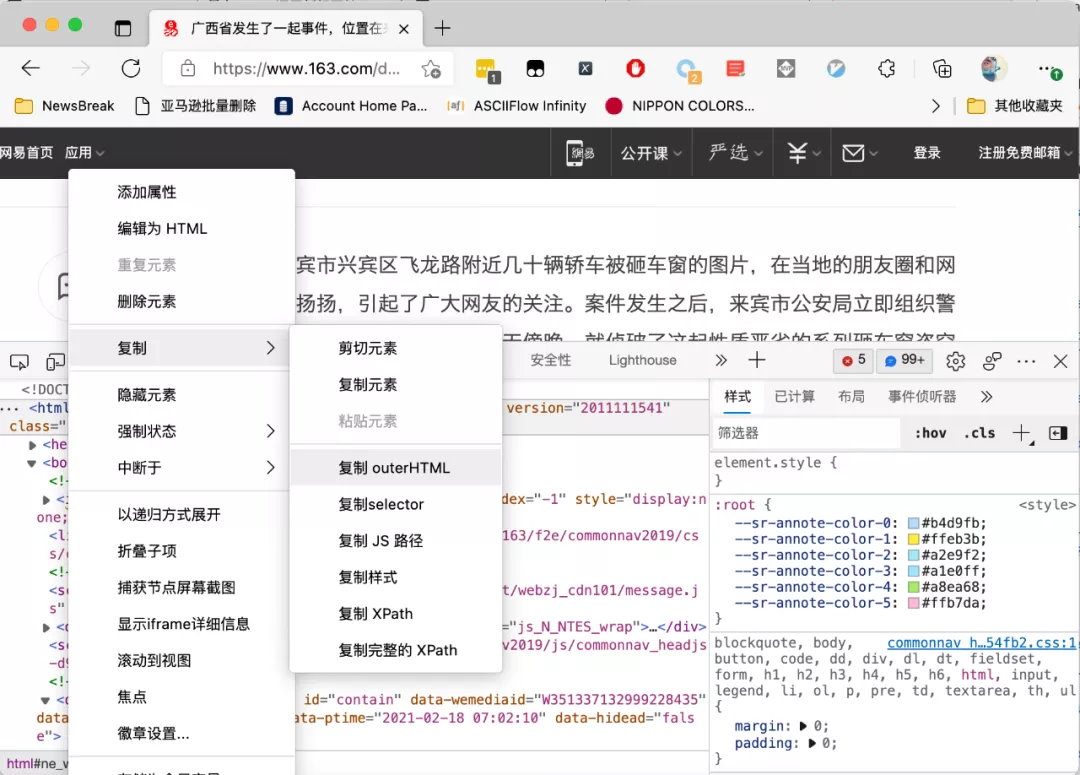Image resolution: width=1080 pixels, height=775 pixels.
Task: Open browser settings and more menu
Action: pyautogui.click(x=1050, y=69)
